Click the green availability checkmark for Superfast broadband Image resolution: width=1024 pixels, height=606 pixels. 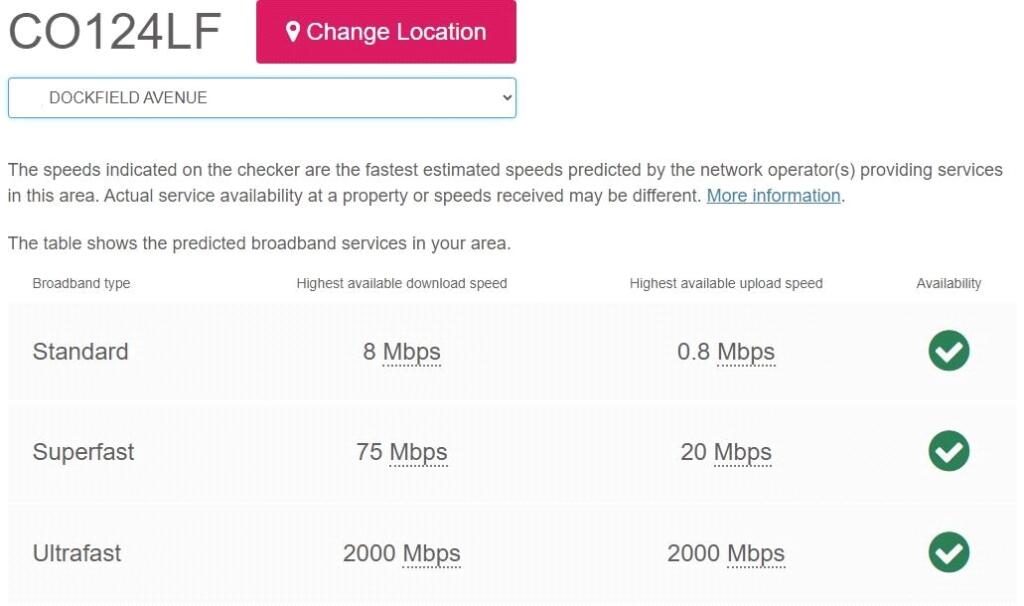click(x=948, y=452)
